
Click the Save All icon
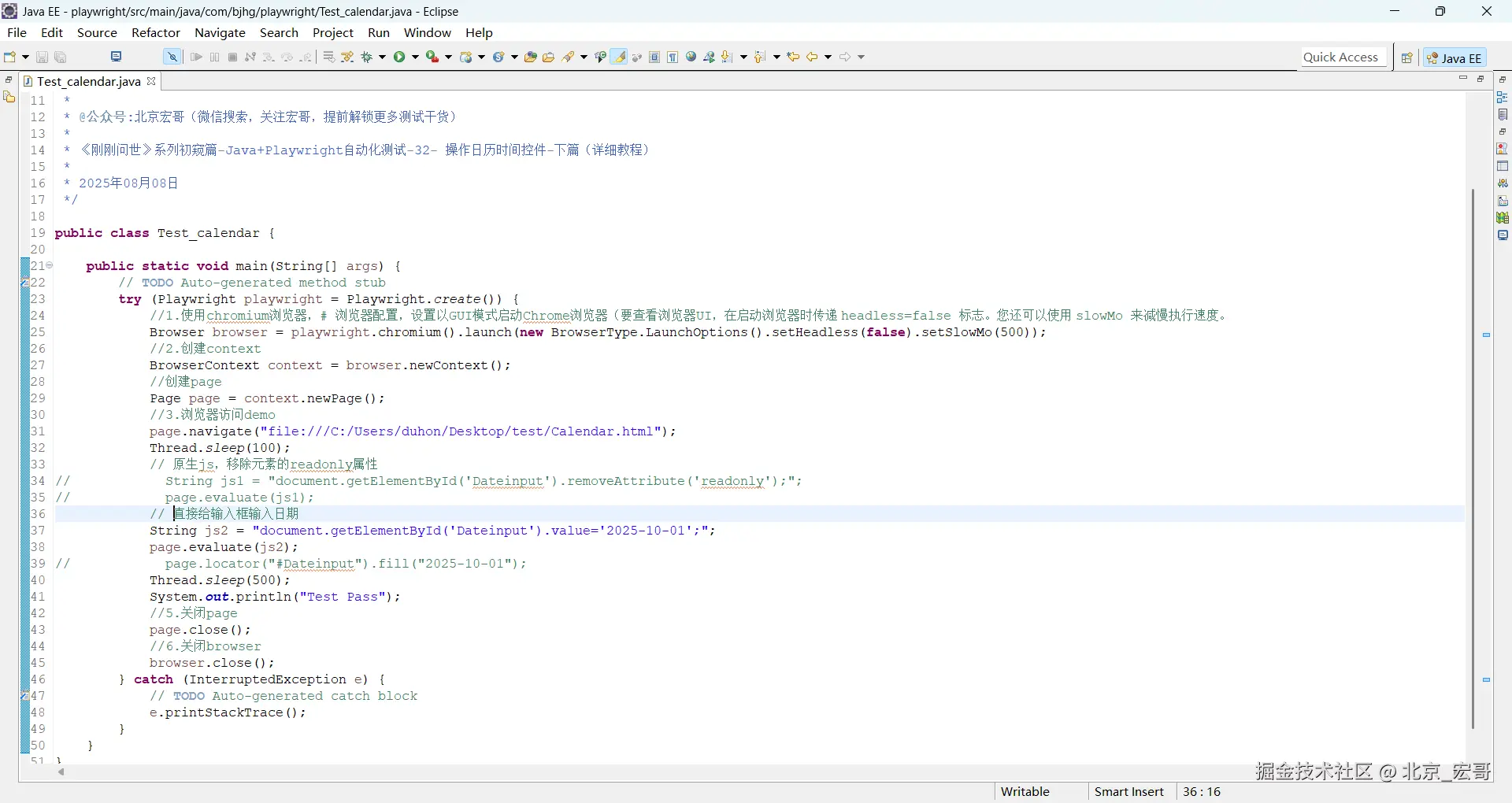coord(61,57)
